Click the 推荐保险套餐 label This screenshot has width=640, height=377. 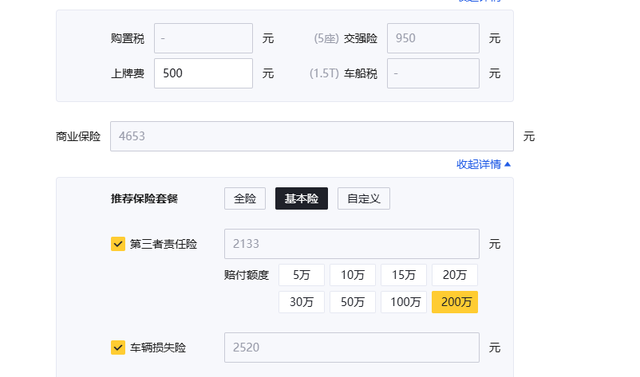coord(144,199)
